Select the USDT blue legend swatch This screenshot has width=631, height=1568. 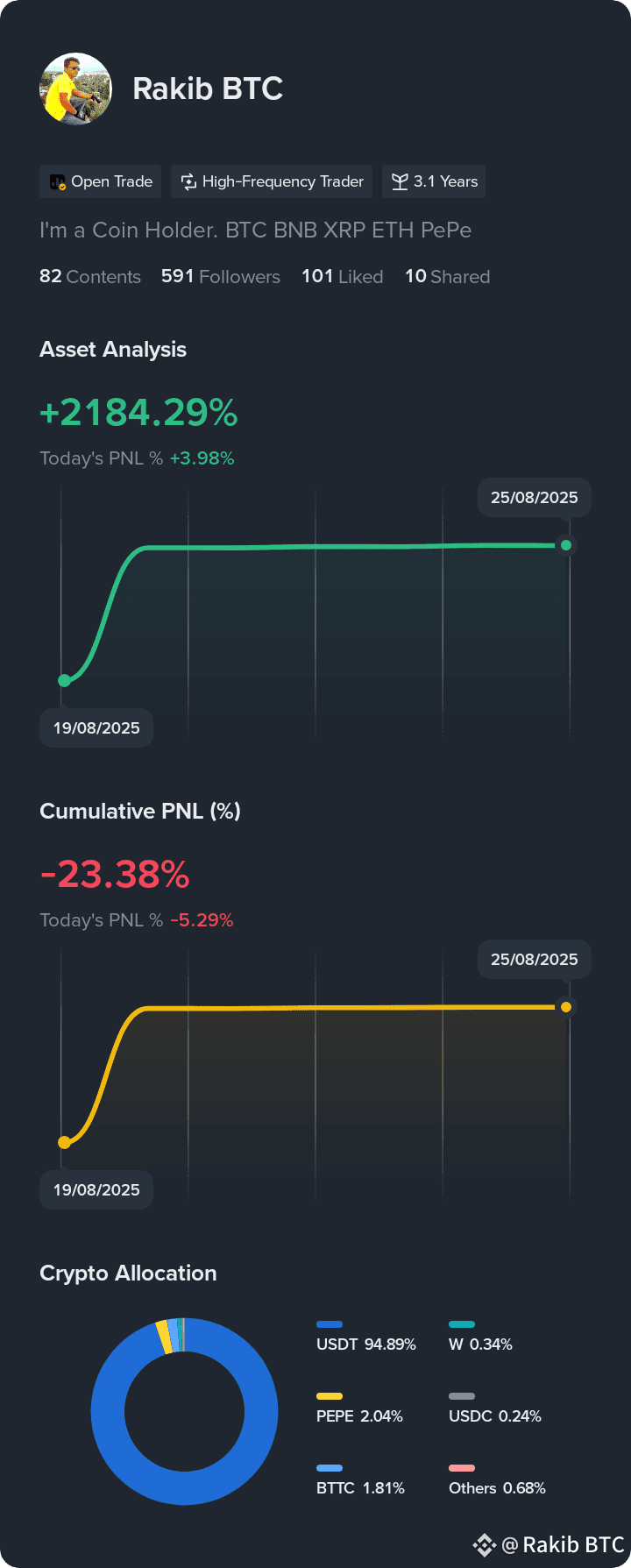[330, 1324]
